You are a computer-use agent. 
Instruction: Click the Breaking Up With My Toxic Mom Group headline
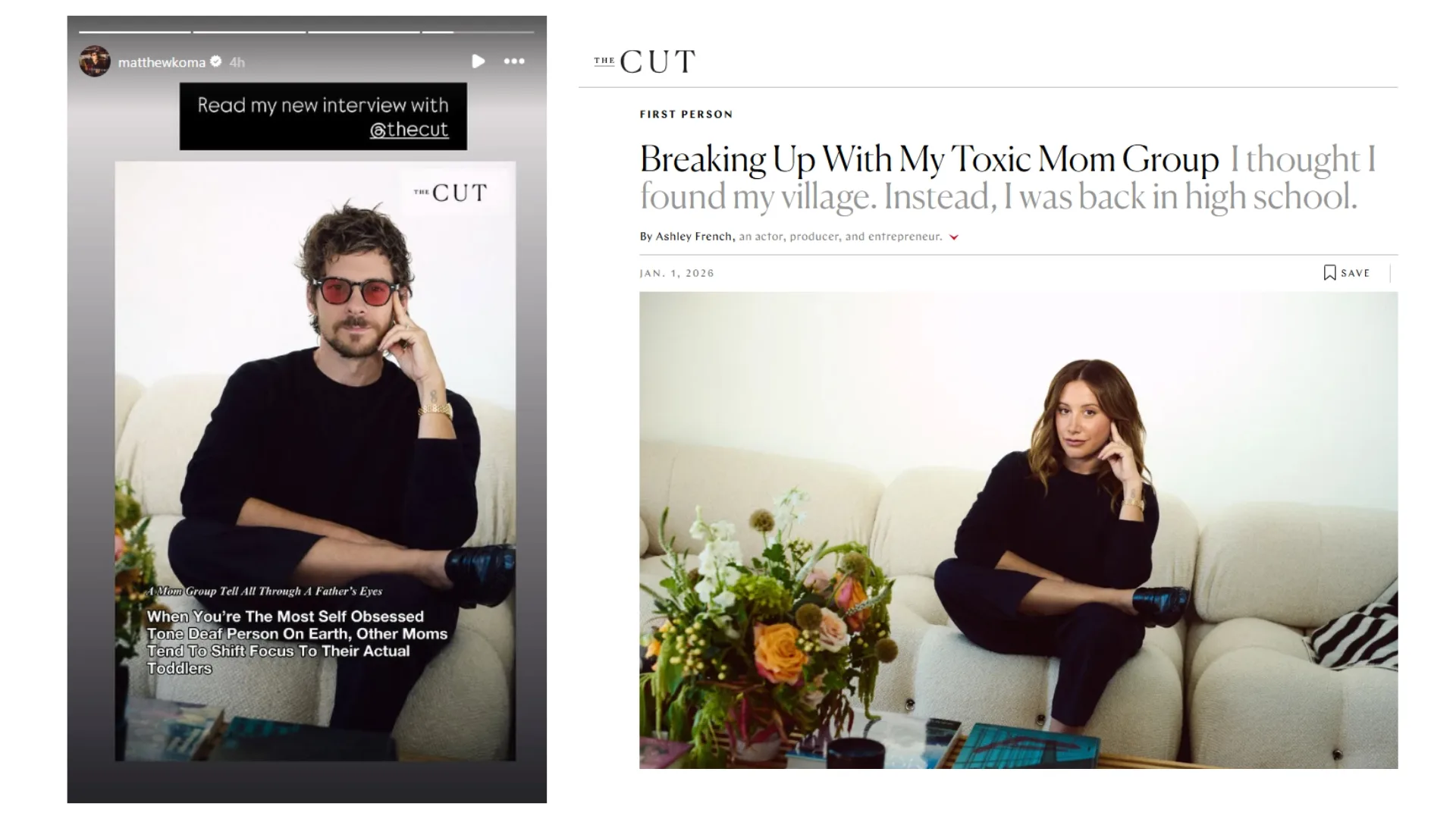coord(929,159)
